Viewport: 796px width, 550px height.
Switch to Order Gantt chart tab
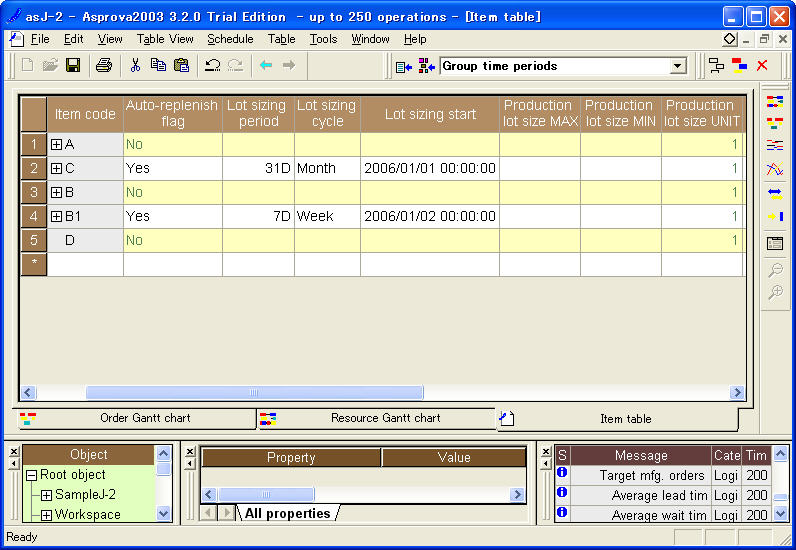(x=135, y=418)
